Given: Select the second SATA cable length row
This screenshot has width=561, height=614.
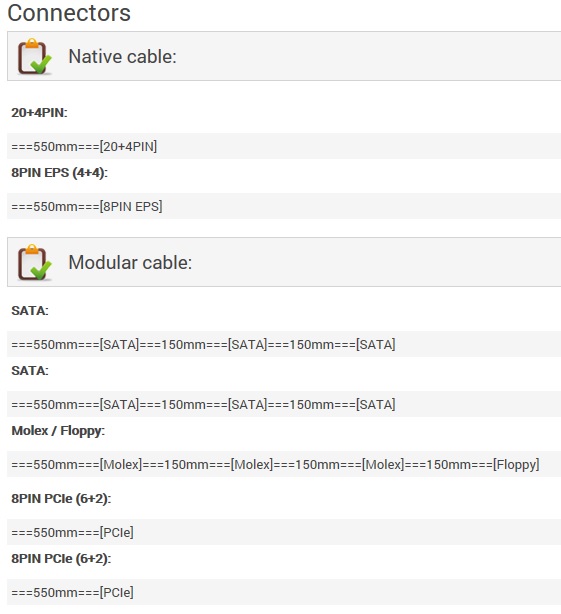Looking at the screenshot, I should click(x=284, y=404).
